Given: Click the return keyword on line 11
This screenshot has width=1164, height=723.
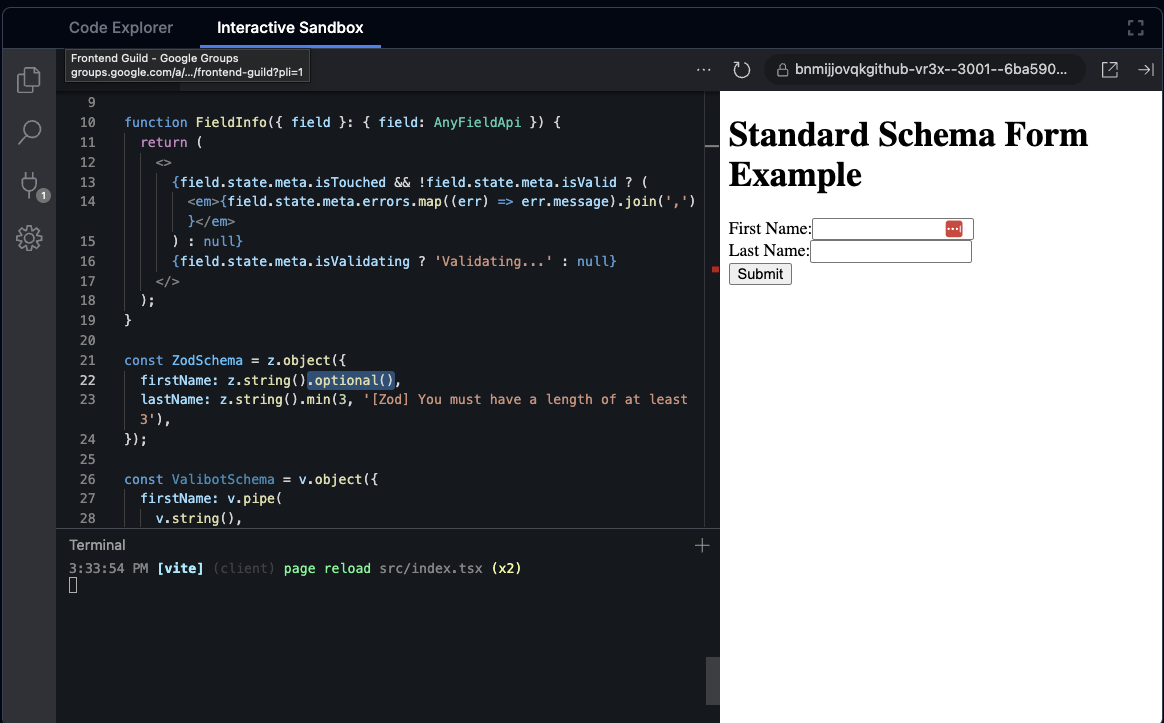Looking at the screenshot, I should click(x=164, y=143).
